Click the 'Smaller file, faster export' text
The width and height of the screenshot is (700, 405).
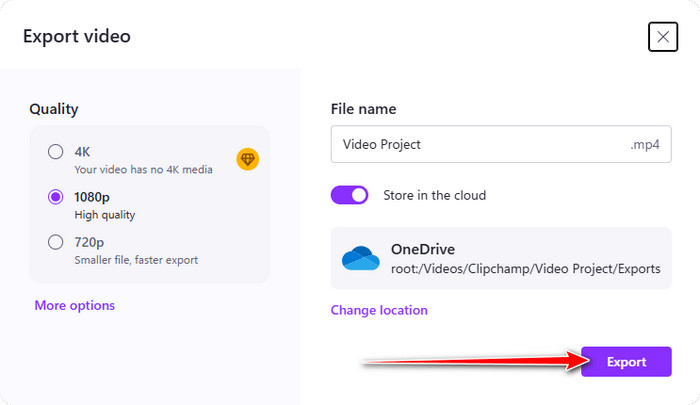136,260
